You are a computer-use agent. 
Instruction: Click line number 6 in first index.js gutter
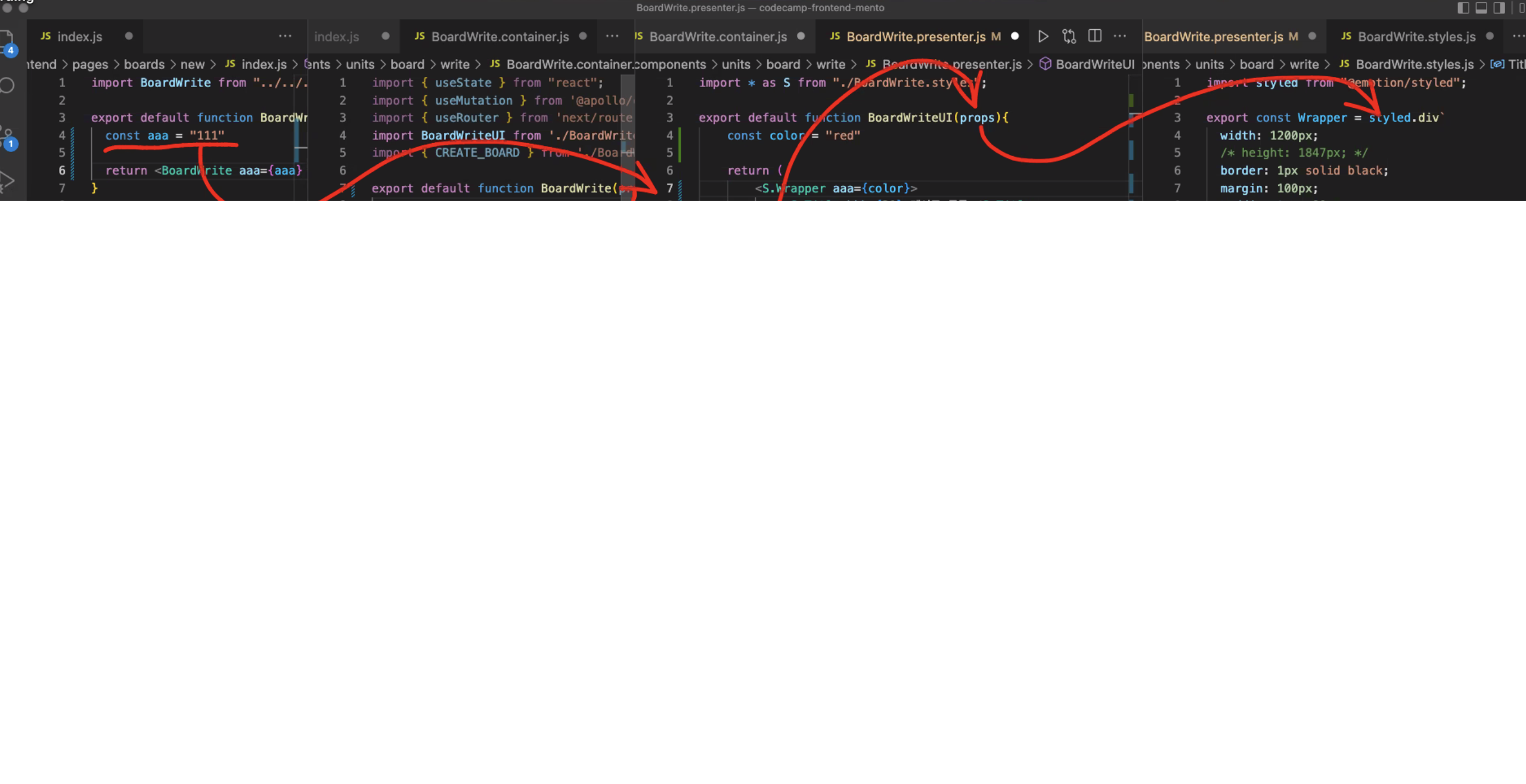coord(62,171)
